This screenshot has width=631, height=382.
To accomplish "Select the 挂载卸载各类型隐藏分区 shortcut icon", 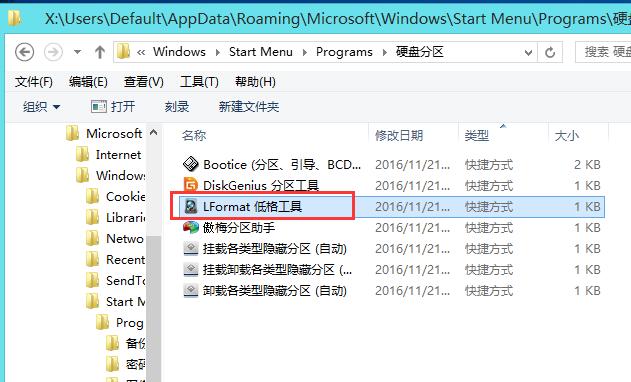I will click(x=191, y=270).
